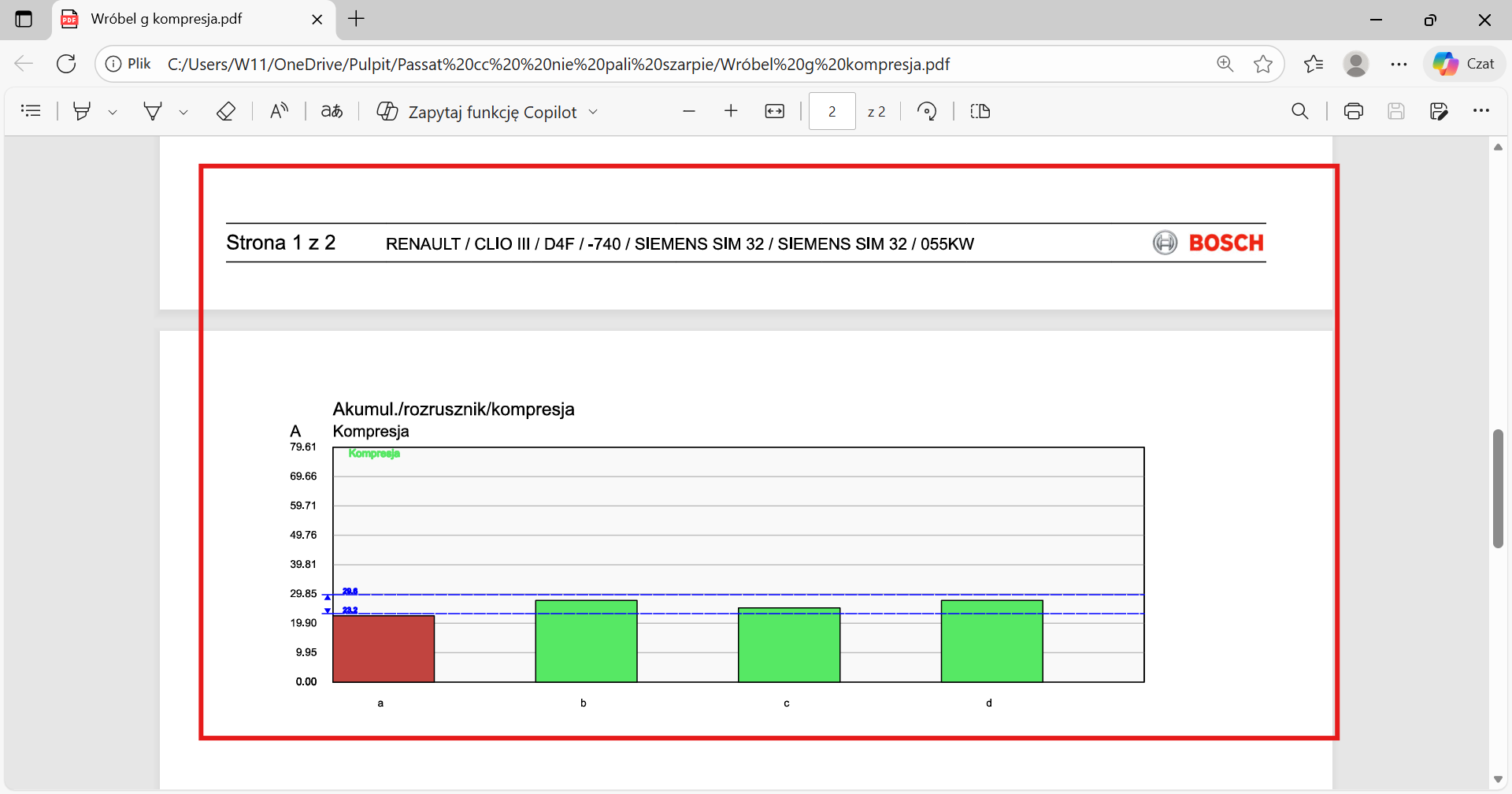Add this page to favorites
The width and height of the screenshot is (1512, 794).
pyautogui.click(x=1263, y=64)
